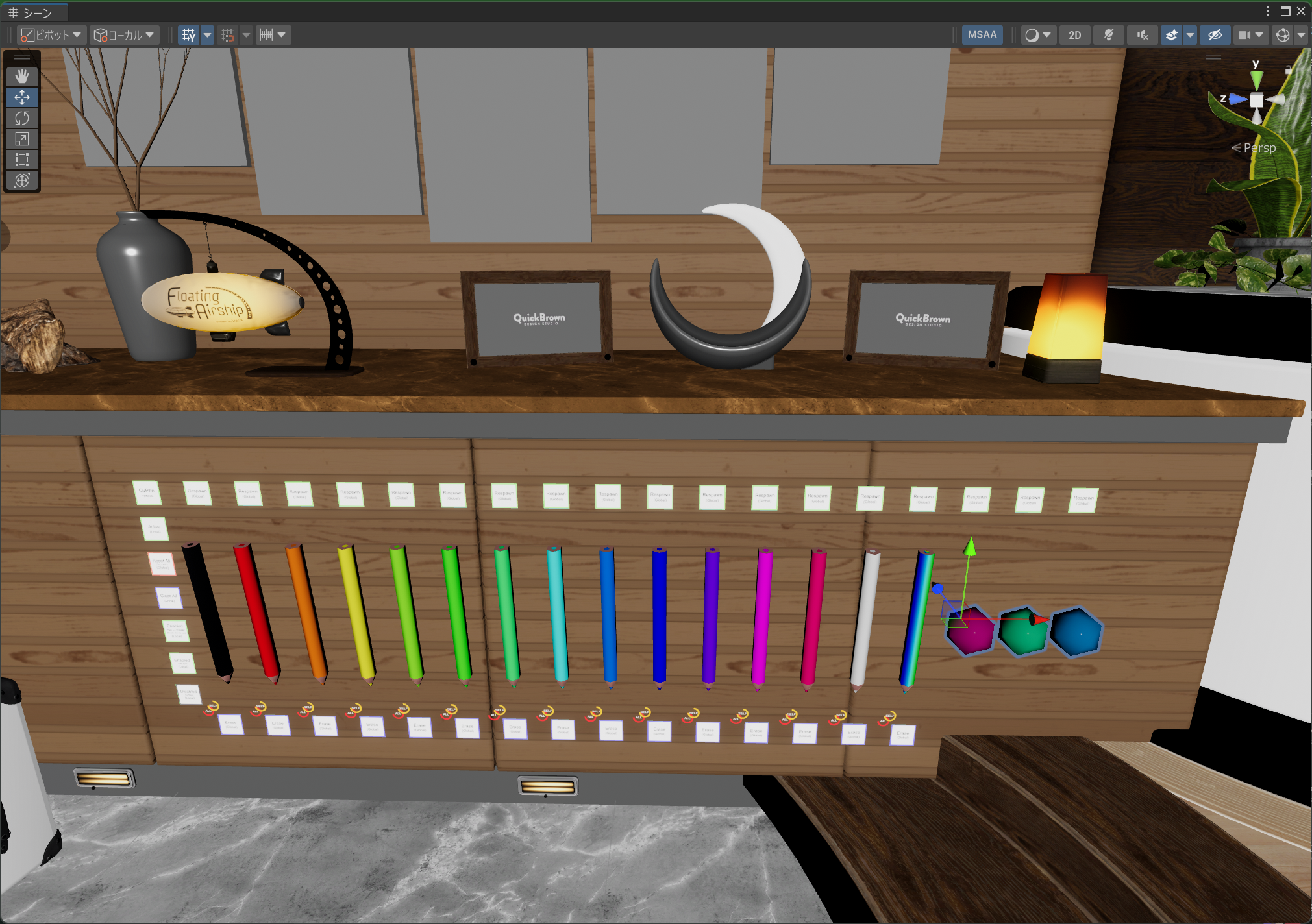Click the Persp projection label

1259,148
